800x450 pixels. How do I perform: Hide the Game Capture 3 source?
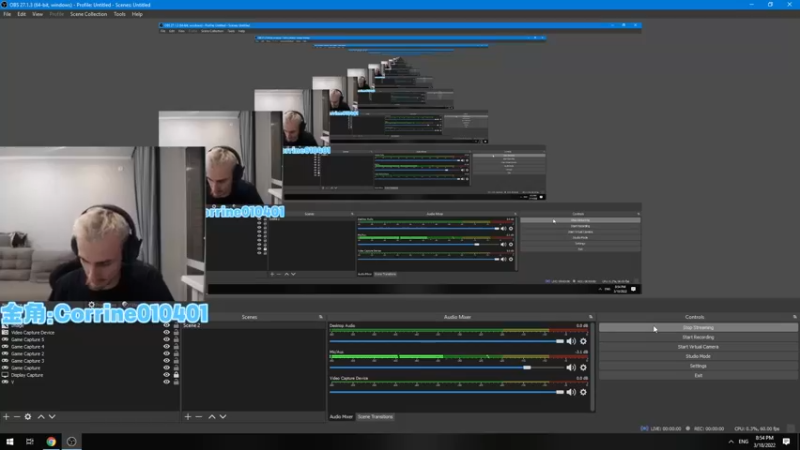coord(166,361)
